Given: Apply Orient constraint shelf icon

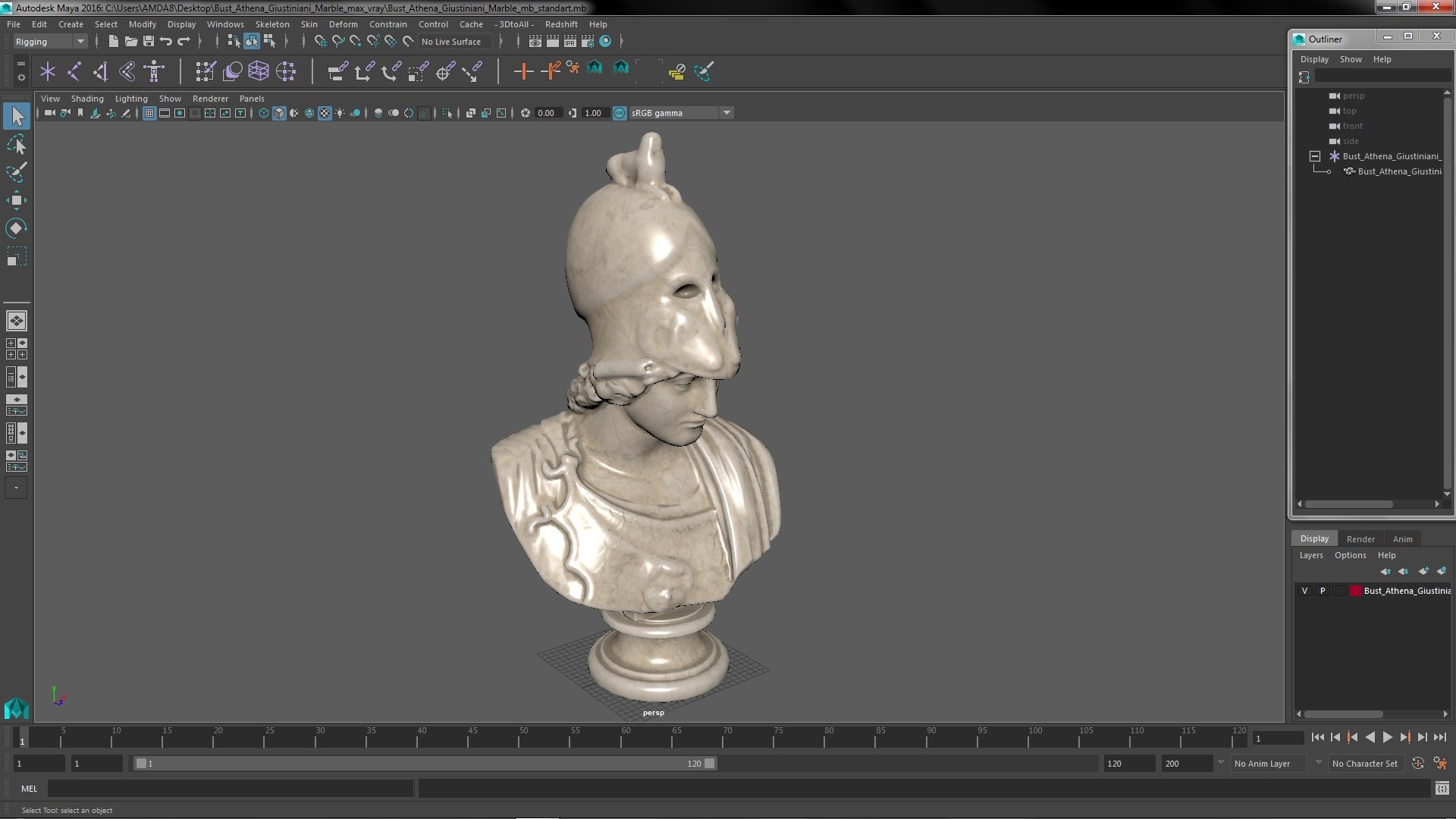Looking at the screenshot, I should 391,71.
